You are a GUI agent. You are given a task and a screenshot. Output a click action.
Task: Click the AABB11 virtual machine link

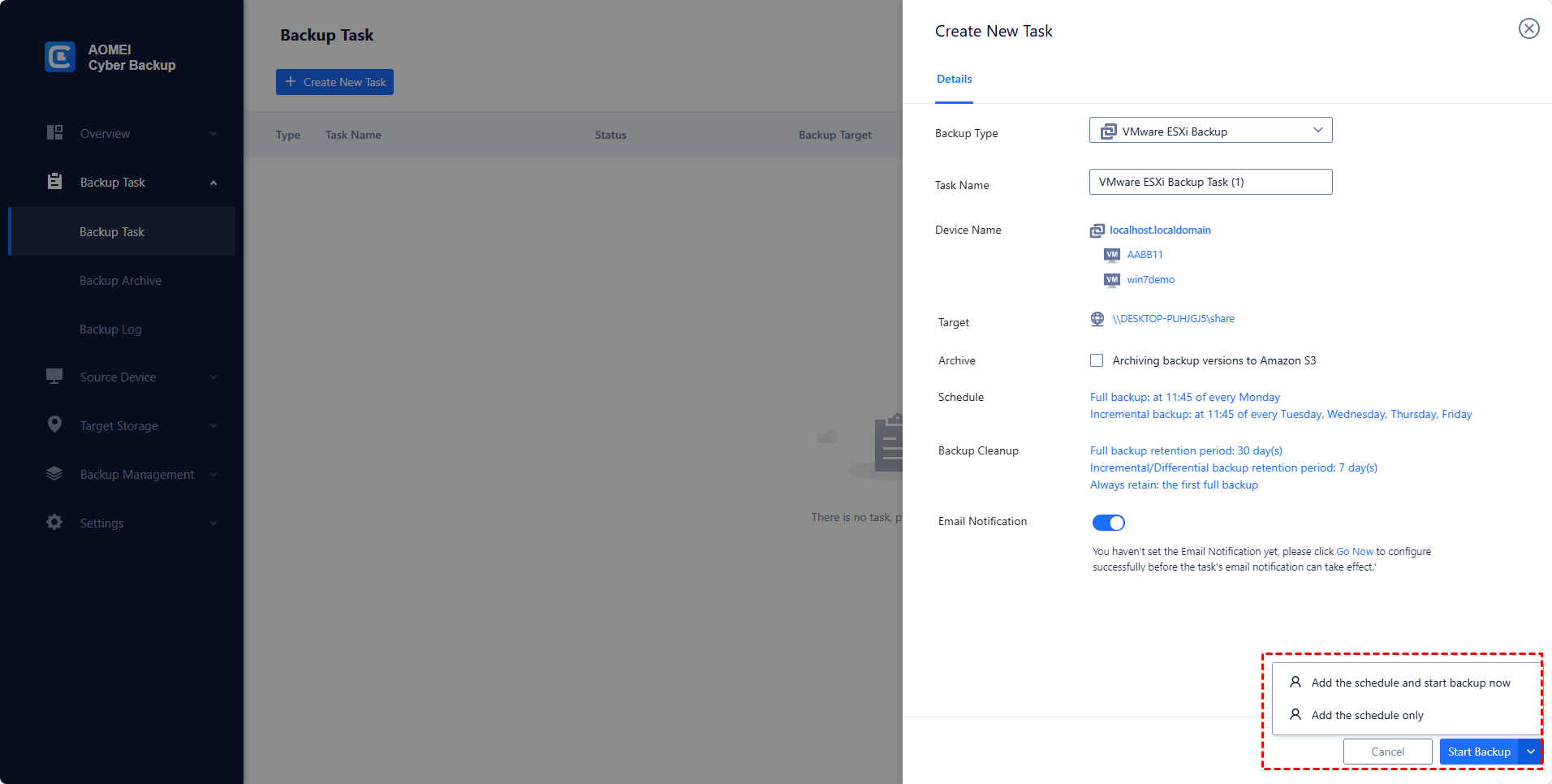(x=1145, y=255)
